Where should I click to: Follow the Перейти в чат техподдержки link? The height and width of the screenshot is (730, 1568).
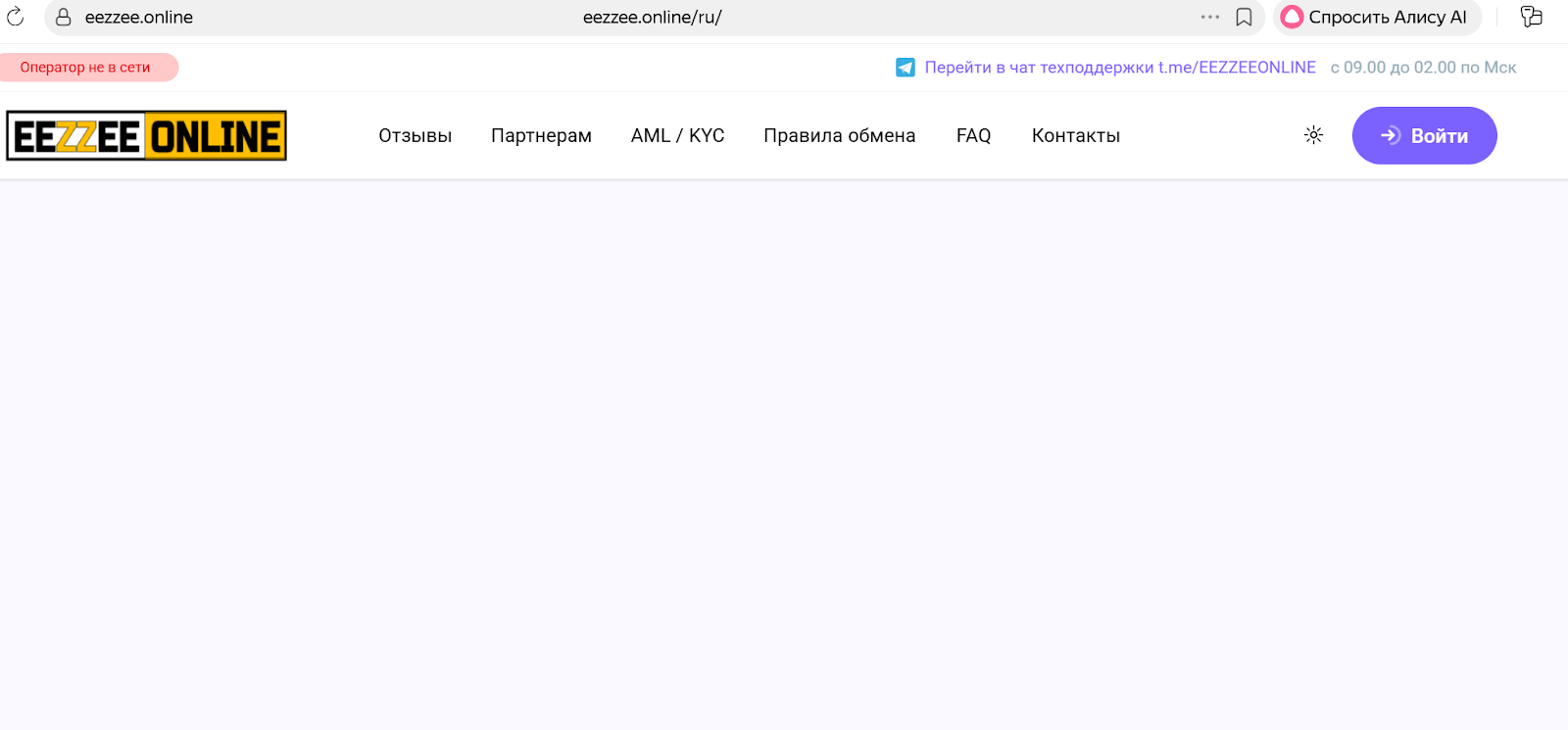(1120, 68)
